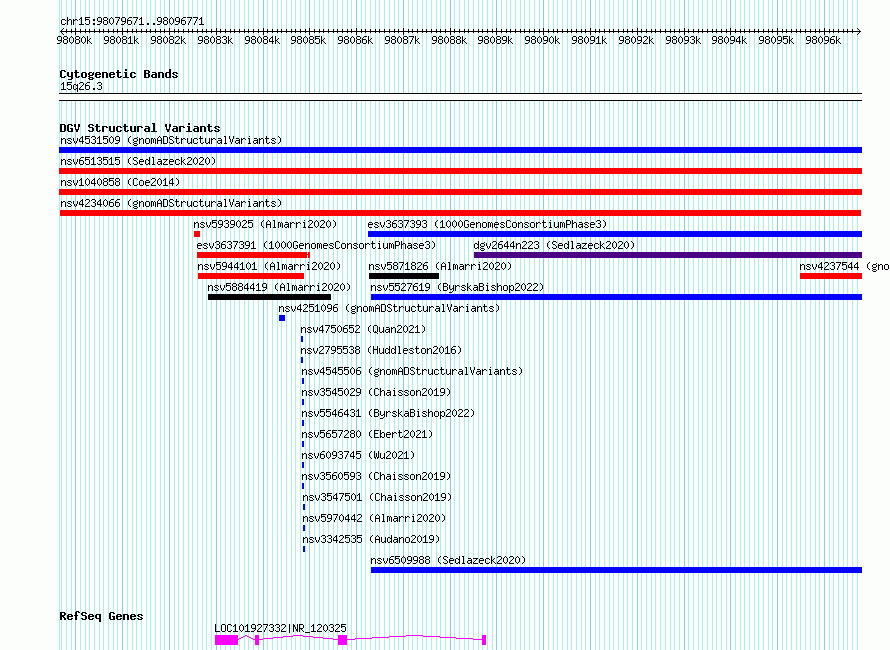Open the nsv4237544 variant label

pyautogui.click(x=844, y=266)
